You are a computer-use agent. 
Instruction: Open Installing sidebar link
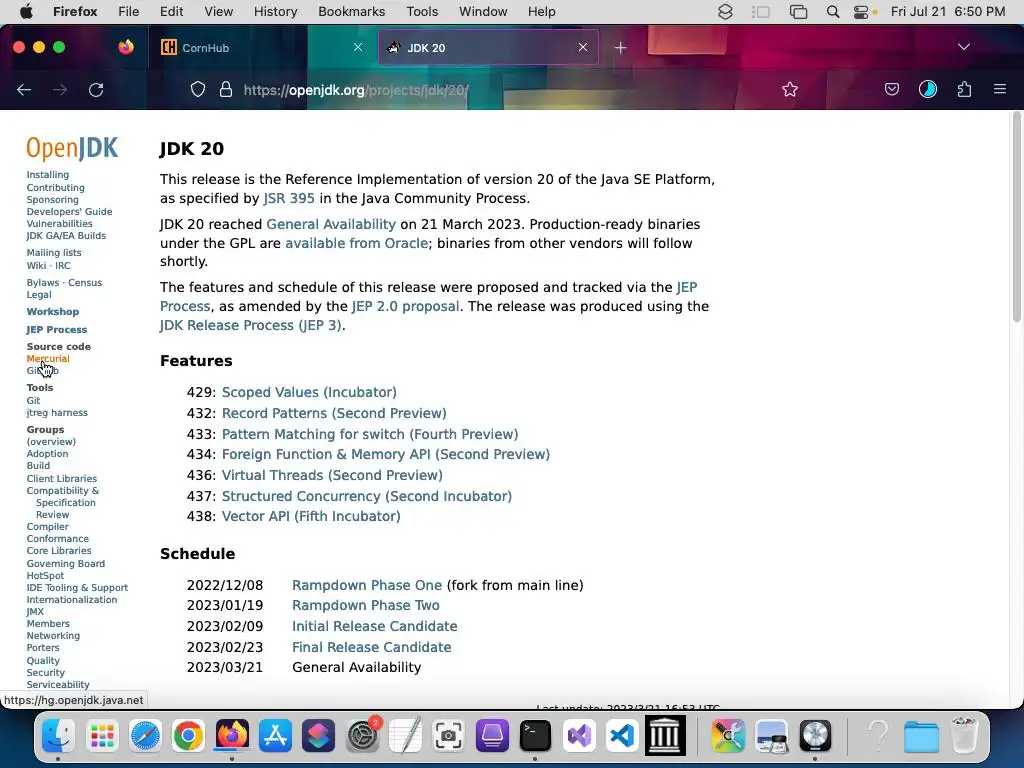pyautogui.click(x=48, y=174)
